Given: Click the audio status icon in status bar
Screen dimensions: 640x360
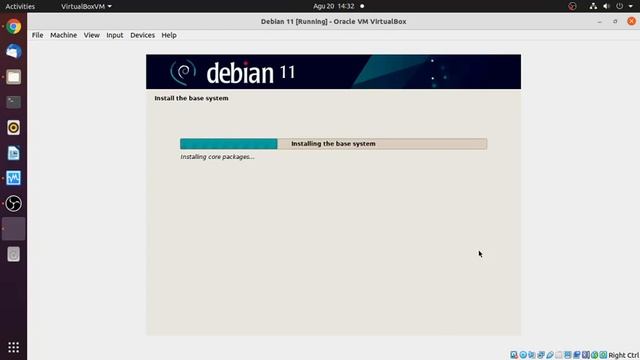Looking at the screenshot, I should 532,355.
